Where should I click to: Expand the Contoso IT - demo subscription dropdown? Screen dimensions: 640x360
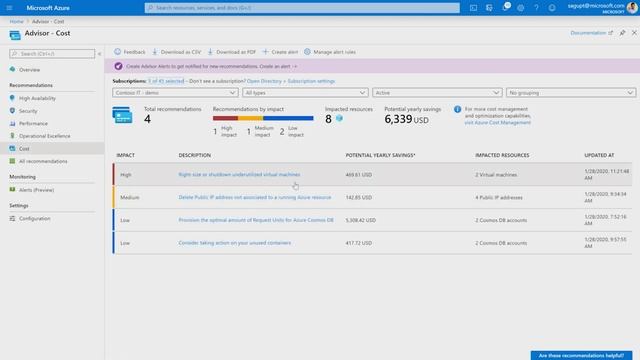[x=176, y=93]
